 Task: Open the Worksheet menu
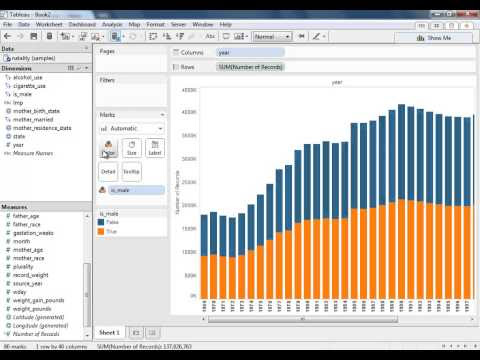click(x=49, y=24)
